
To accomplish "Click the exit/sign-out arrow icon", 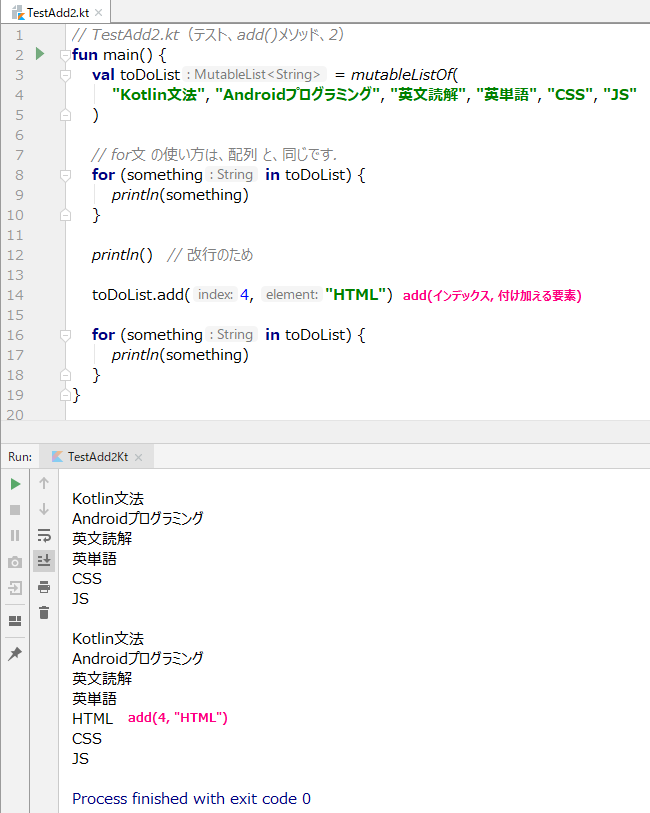I will pyautogui.click(x=16, y=588).
